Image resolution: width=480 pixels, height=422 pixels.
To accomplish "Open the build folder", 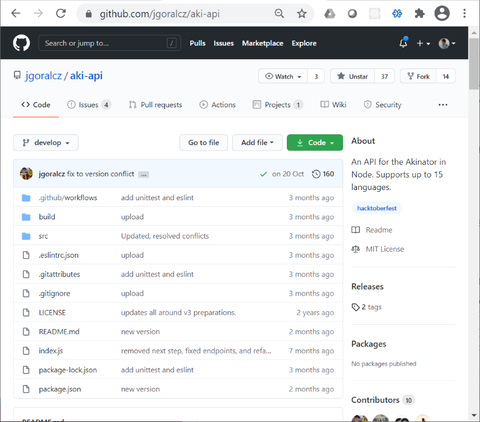I will click(47, 217).
